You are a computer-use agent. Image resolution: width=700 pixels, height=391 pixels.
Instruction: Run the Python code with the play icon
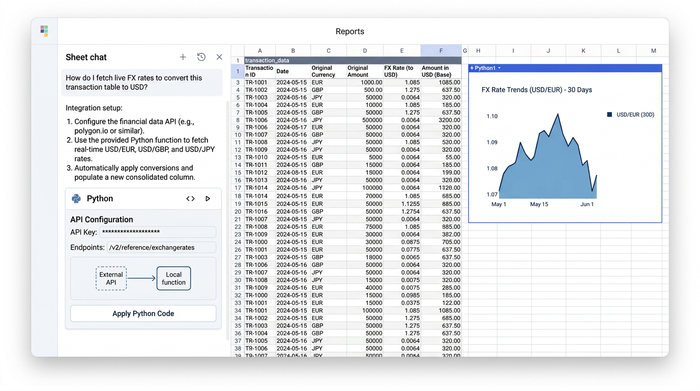(x=208, y=199)
